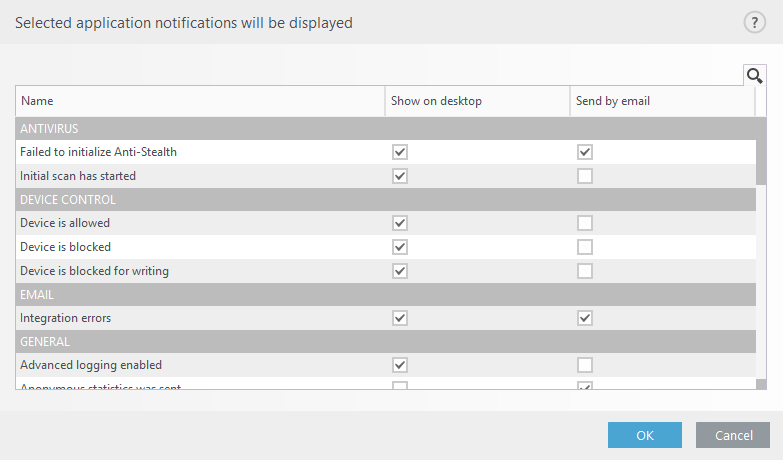The image size is (783, 460).
Task: Click the vertical scrollbar thumb
Action: pyautogui.click(x=761, y=151)
